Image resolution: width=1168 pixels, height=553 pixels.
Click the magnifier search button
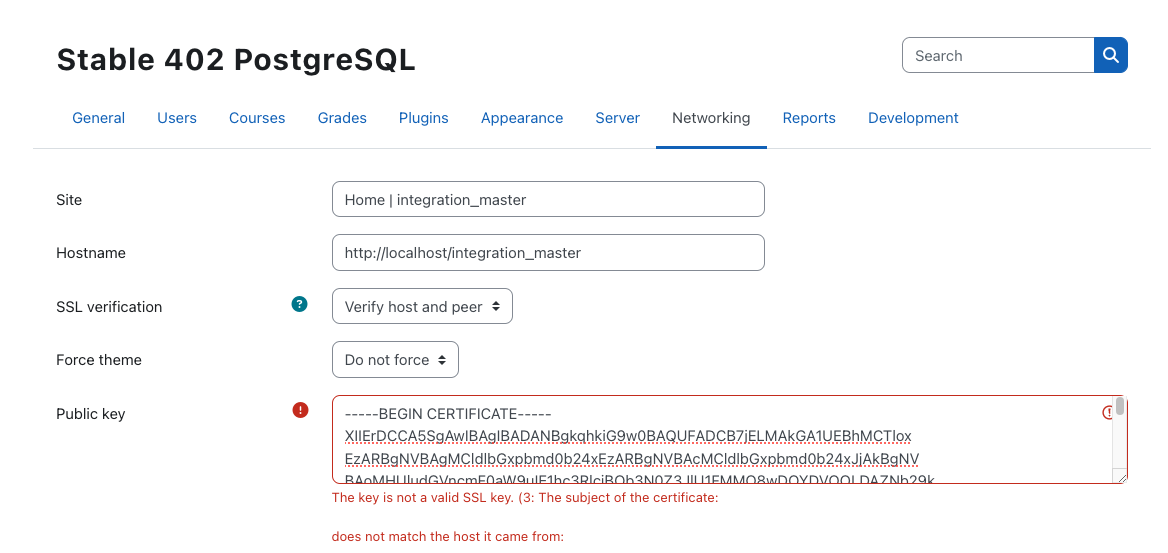coord(1111,55)
